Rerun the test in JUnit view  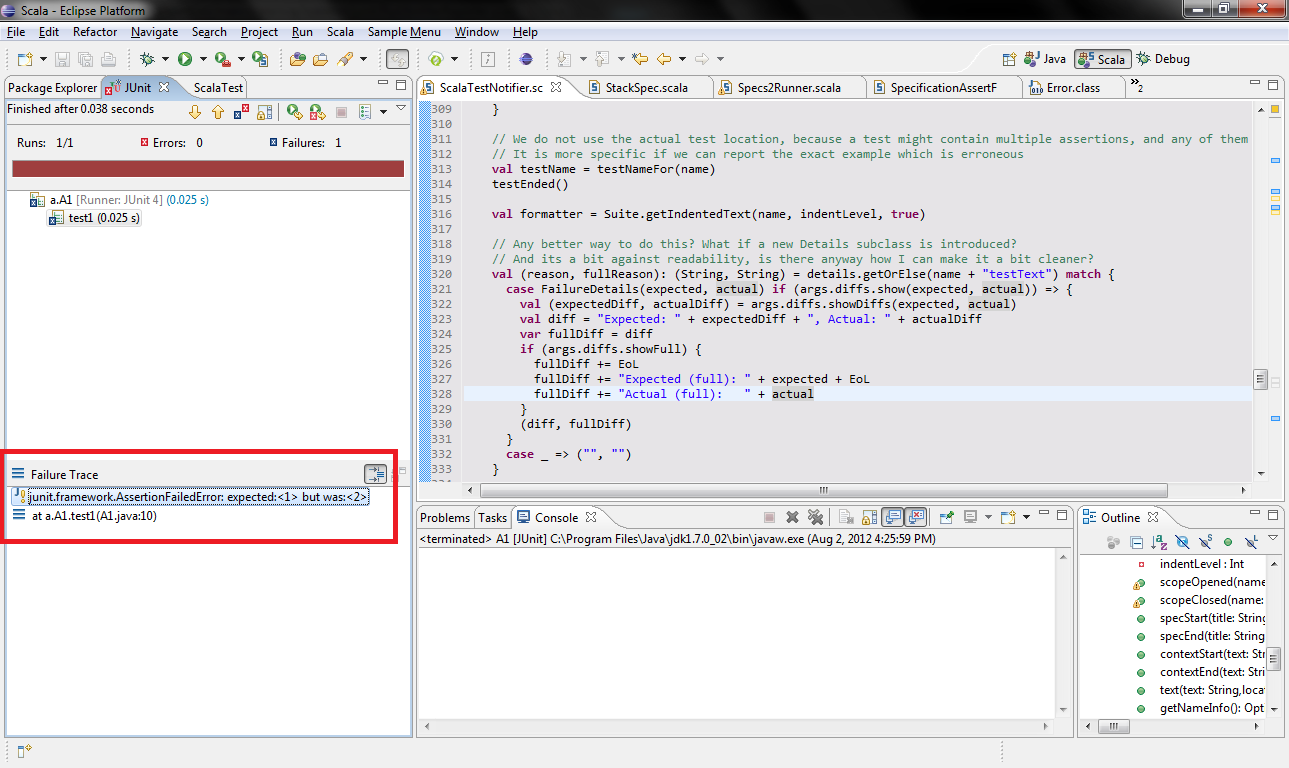(294, 112)
